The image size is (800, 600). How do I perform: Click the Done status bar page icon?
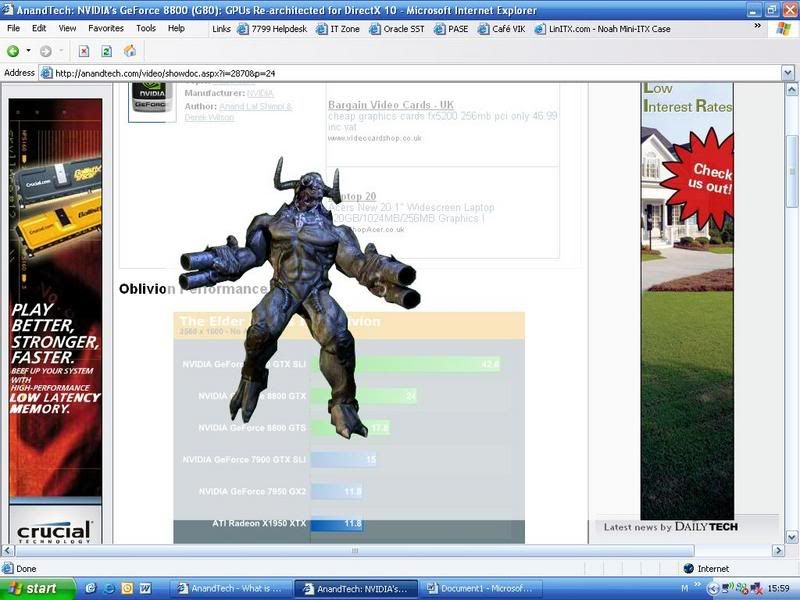(x=8, y=568)
